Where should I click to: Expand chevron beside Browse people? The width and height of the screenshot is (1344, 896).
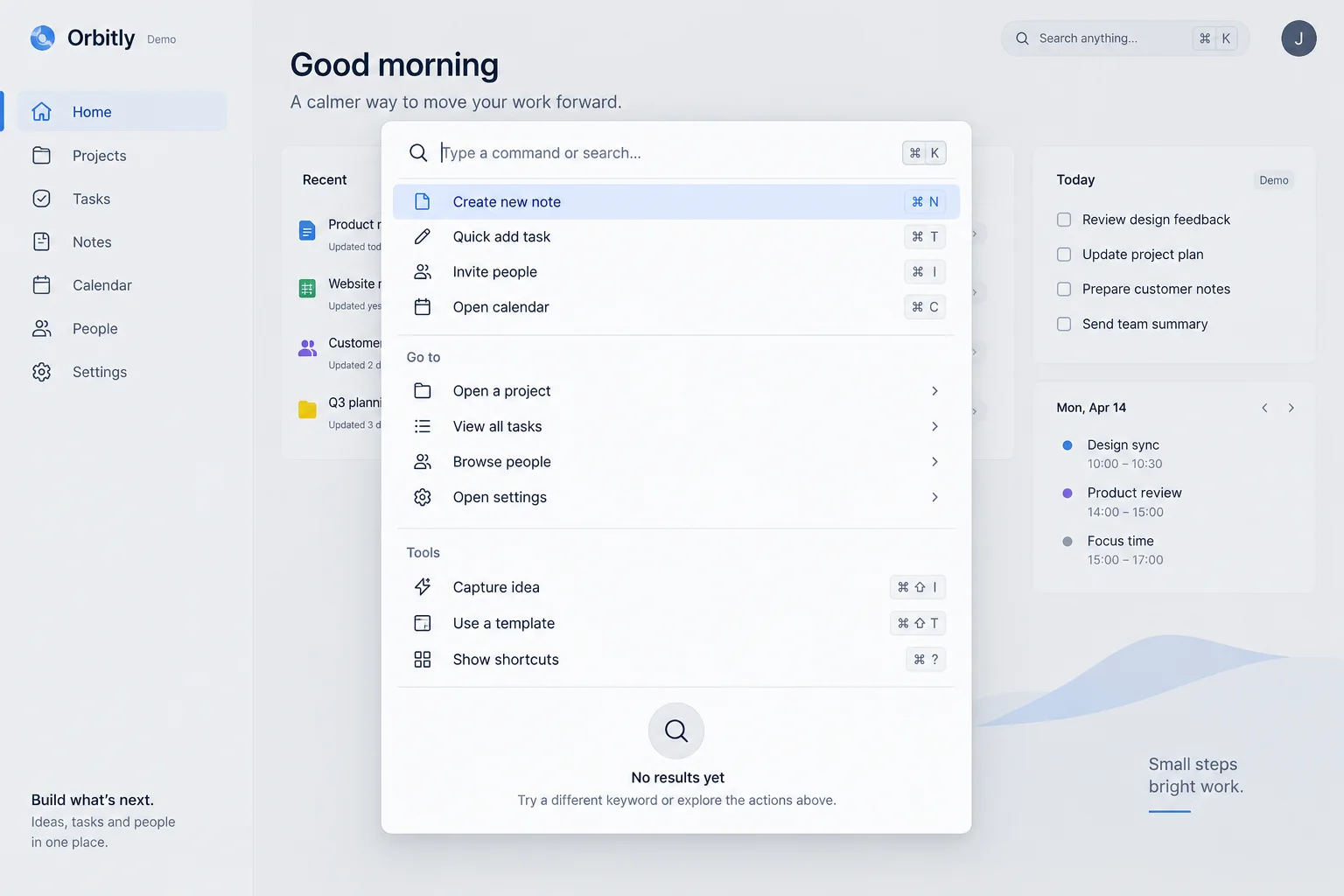click(x=934, y=462)
